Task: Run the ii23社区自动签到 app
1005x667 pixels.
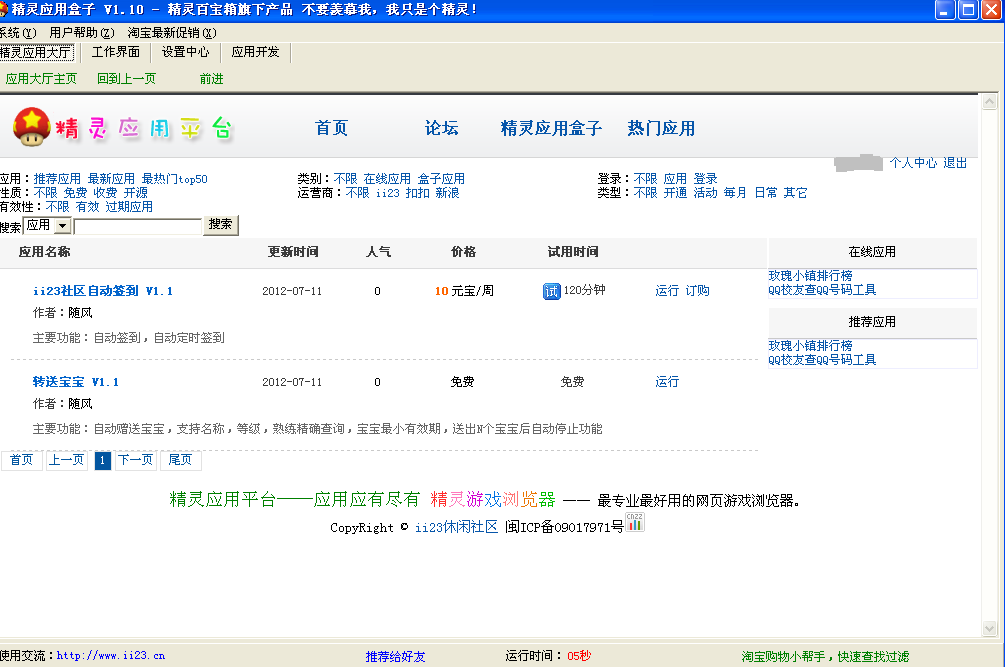Action: coord(667,291)
